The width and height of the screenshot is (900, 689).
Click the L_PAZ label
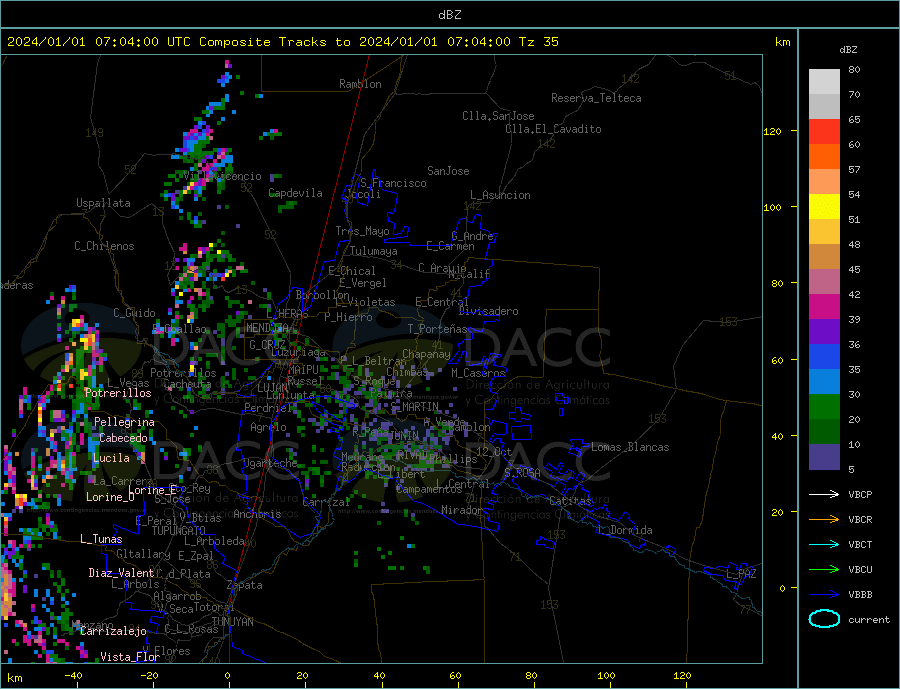coord(741,574)
